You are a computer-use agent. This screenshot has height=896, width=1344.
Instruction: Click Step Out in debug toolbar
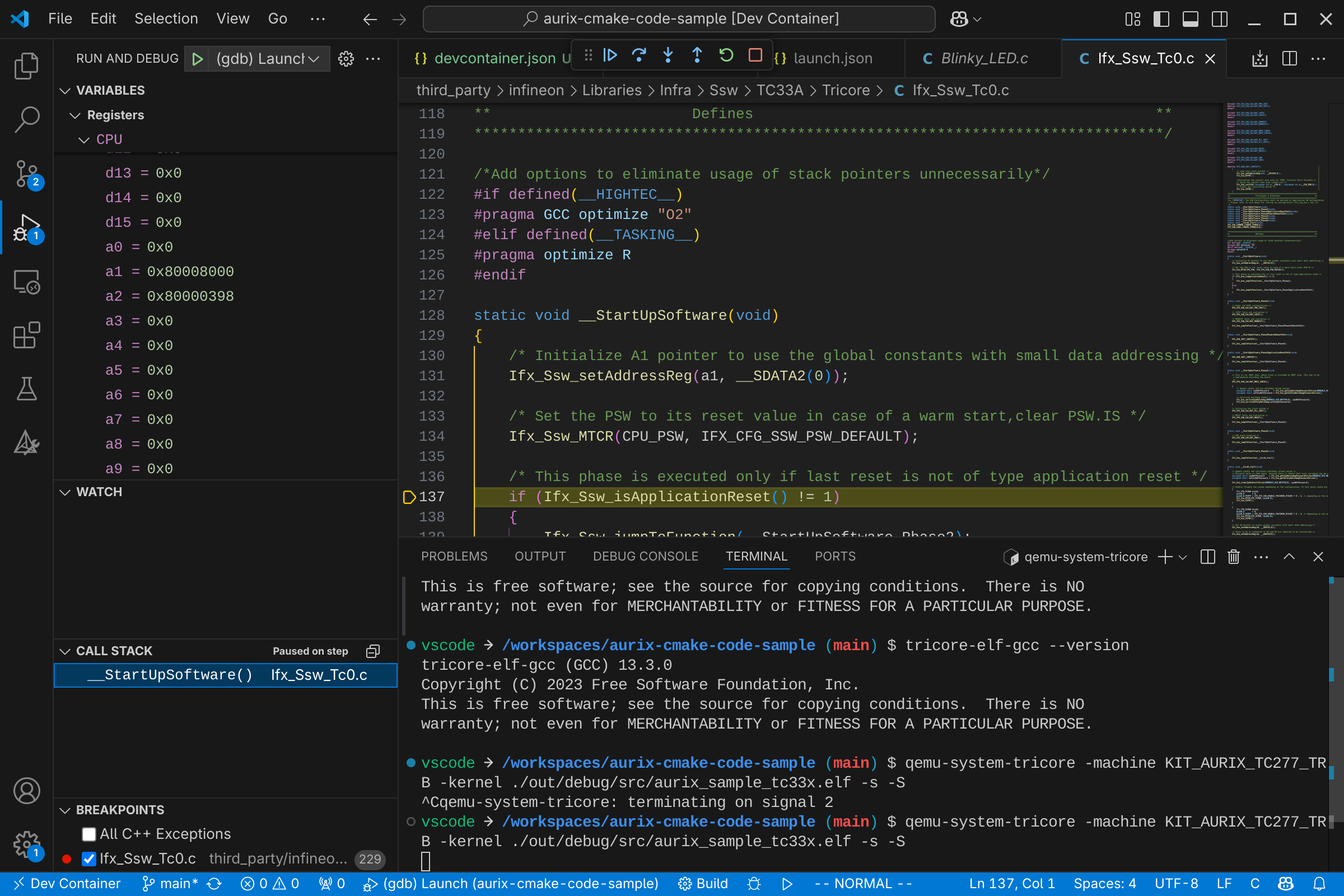[697, 55]
